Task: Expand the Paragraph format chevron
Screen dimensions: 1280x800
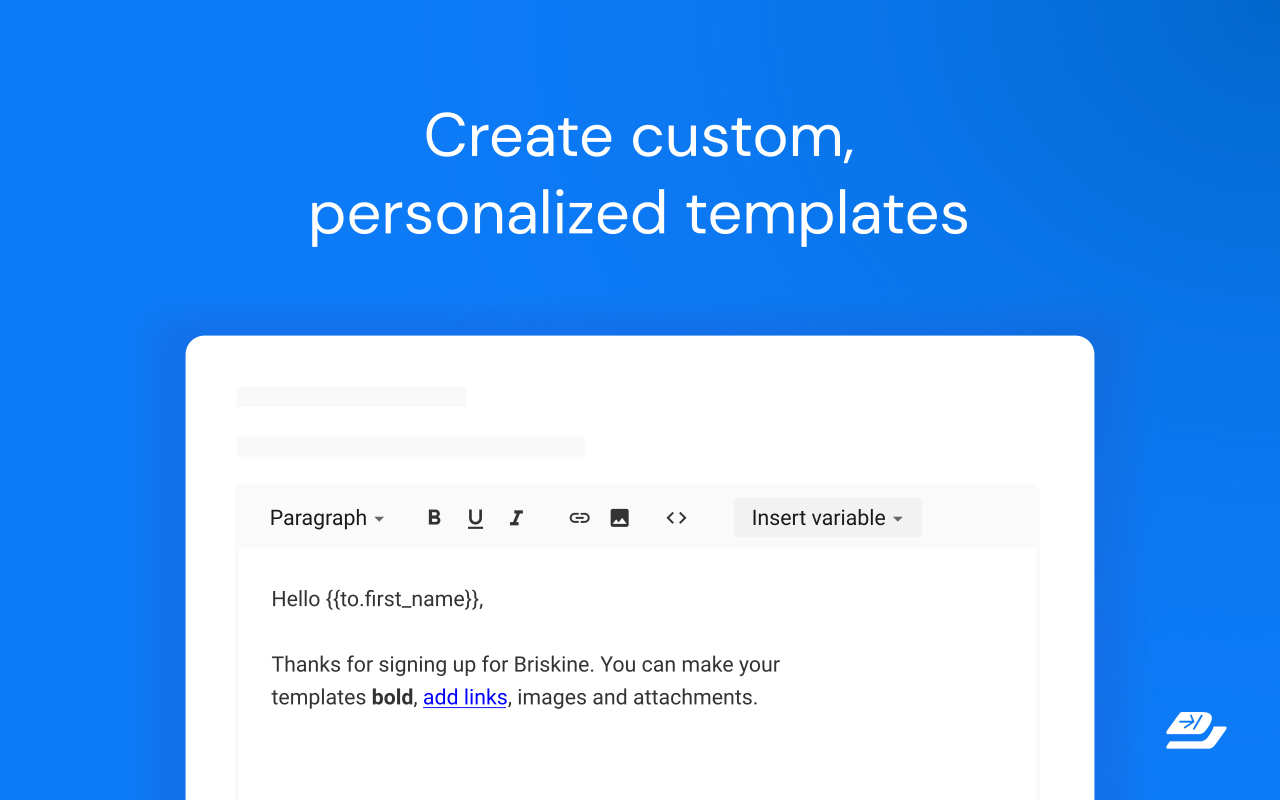Action: point(379,518)
